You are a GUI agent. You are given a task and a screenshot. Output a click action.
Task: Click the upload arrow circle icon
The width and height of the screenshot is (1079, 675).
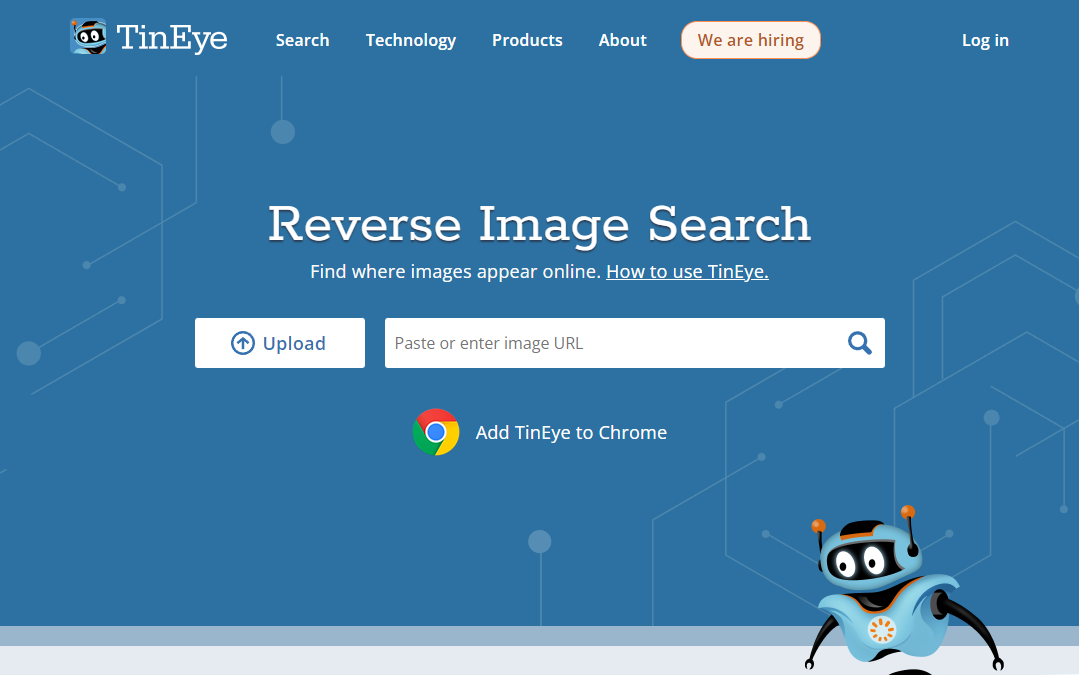242,343
